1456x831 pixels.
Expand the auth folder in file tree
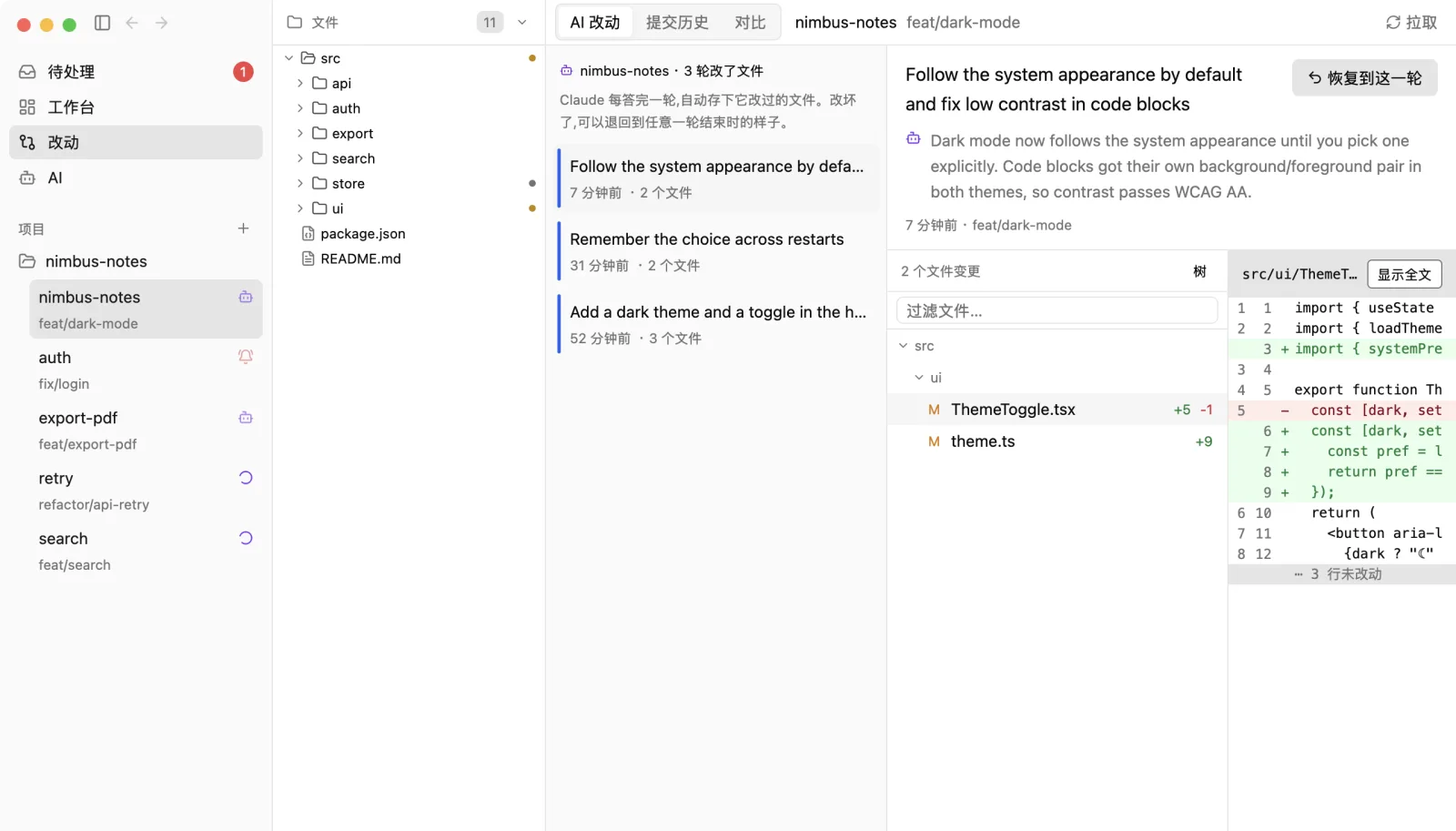(x=300, y=108)
